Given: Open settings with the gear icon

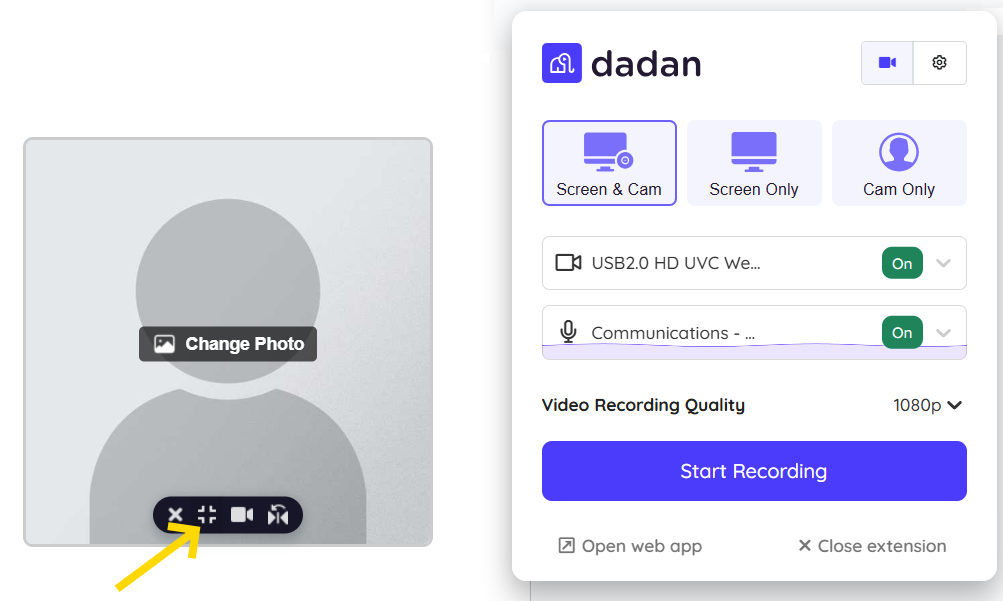Looking at the screenshot, I should pos(939,63).
